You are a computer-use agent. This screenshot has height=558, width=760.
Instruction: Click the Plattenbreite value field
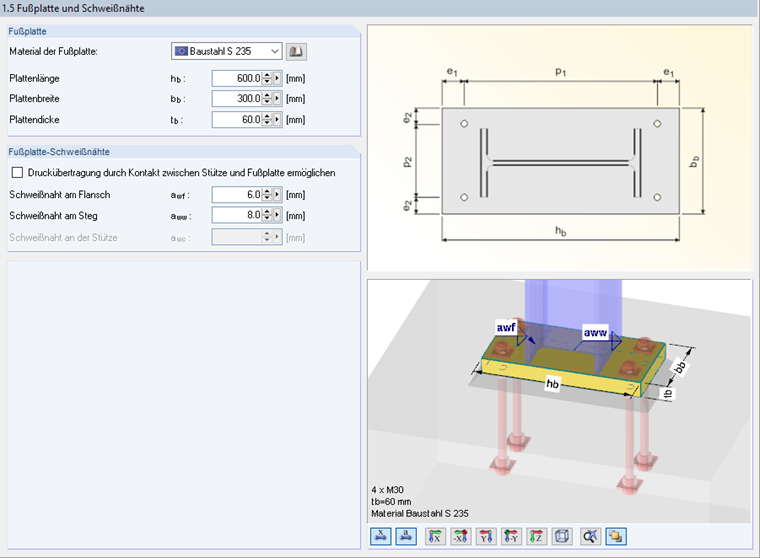click(x=237, y=99)
